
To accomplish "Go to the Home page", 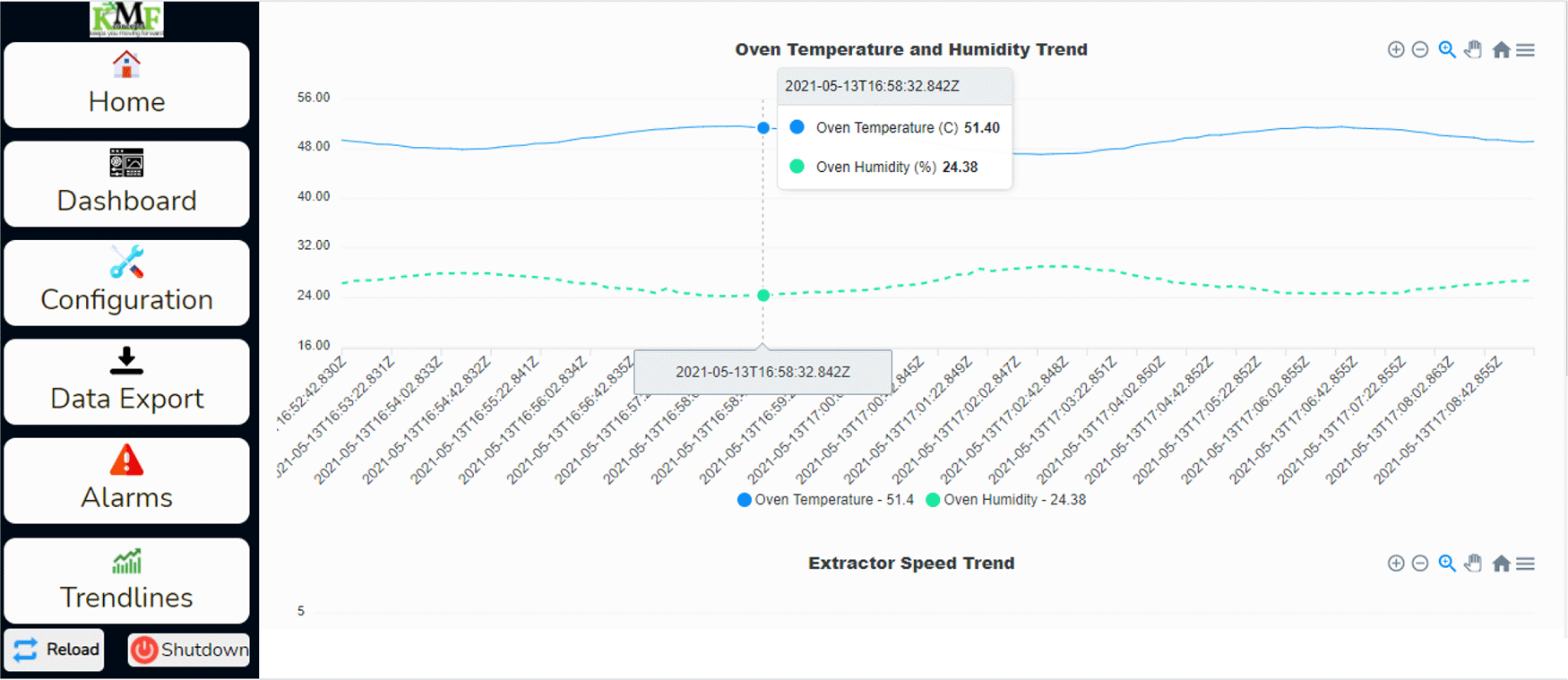I will click(126, 85).
